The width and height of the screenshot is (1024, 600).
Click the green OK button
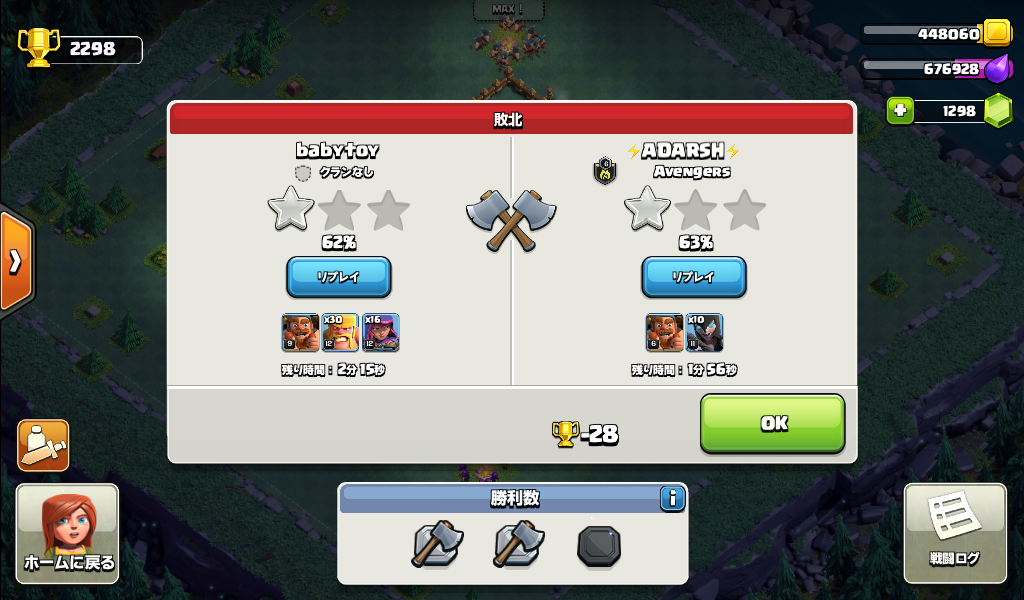point(773,423)
